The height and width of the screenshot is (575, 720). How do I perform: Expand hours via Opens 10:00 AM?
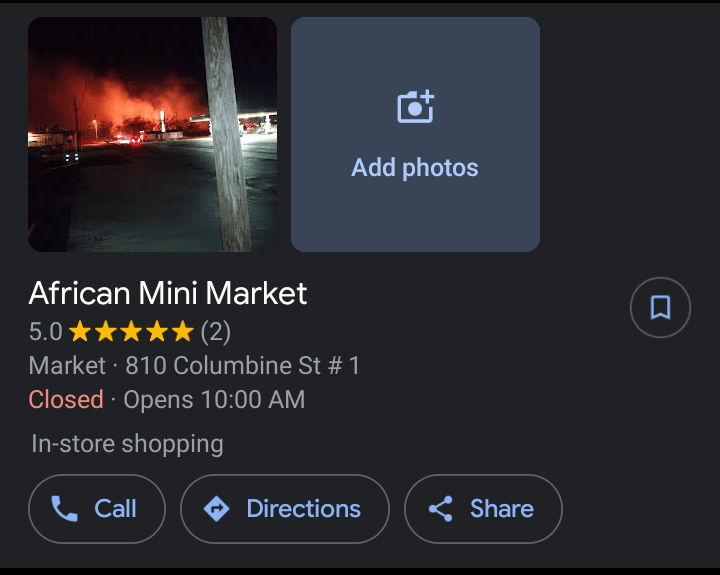tap(214, 400)
